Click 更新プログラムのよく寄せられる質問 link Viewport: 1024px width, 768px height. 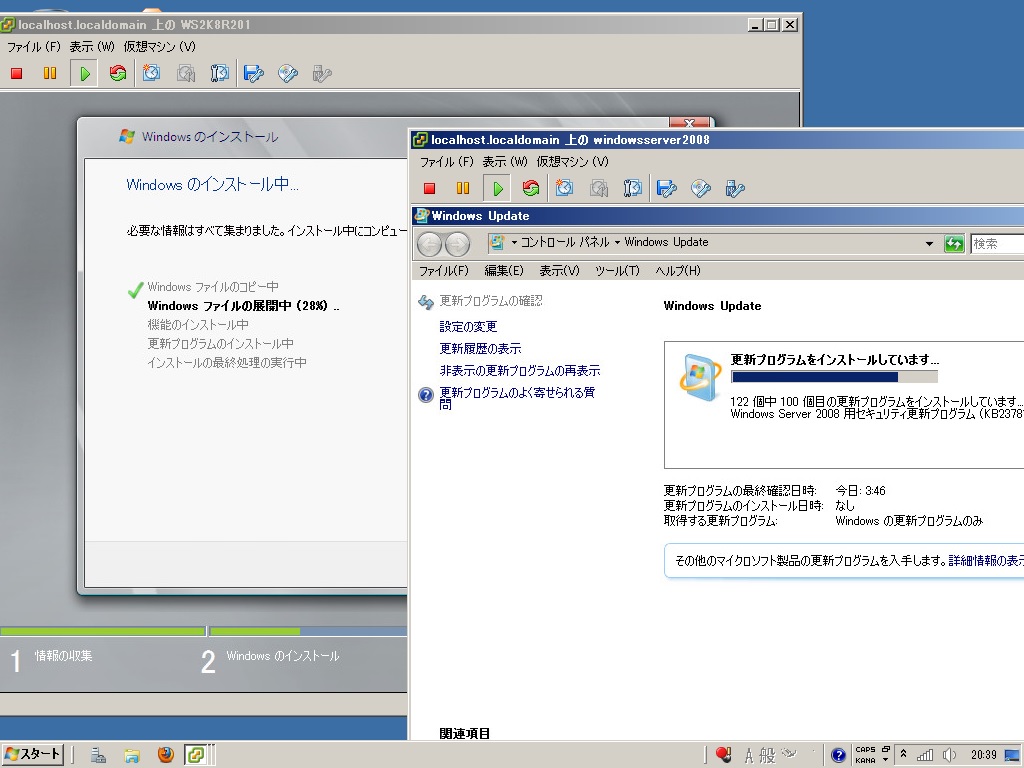[x=517, y=398]
